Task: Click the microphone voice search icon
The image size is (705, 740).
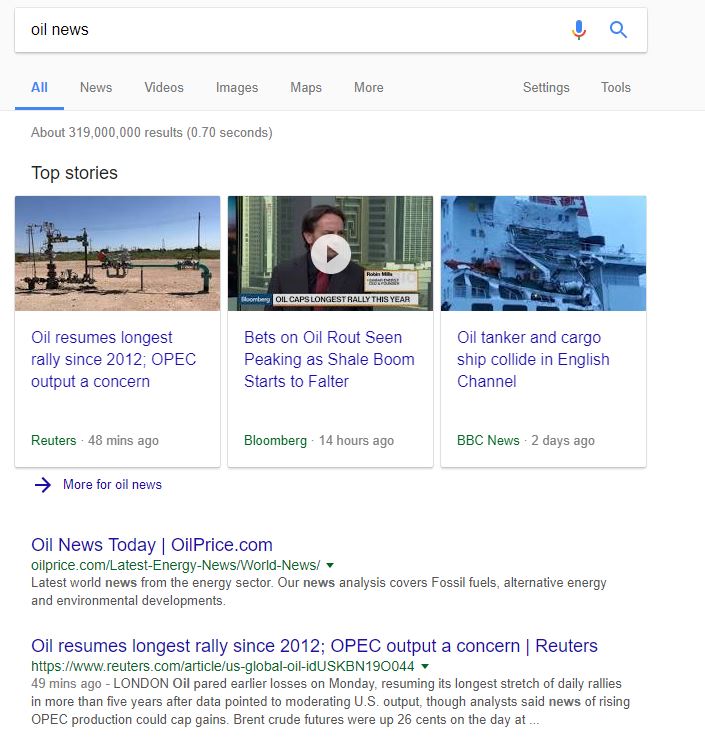Action: tap(579, 30)
